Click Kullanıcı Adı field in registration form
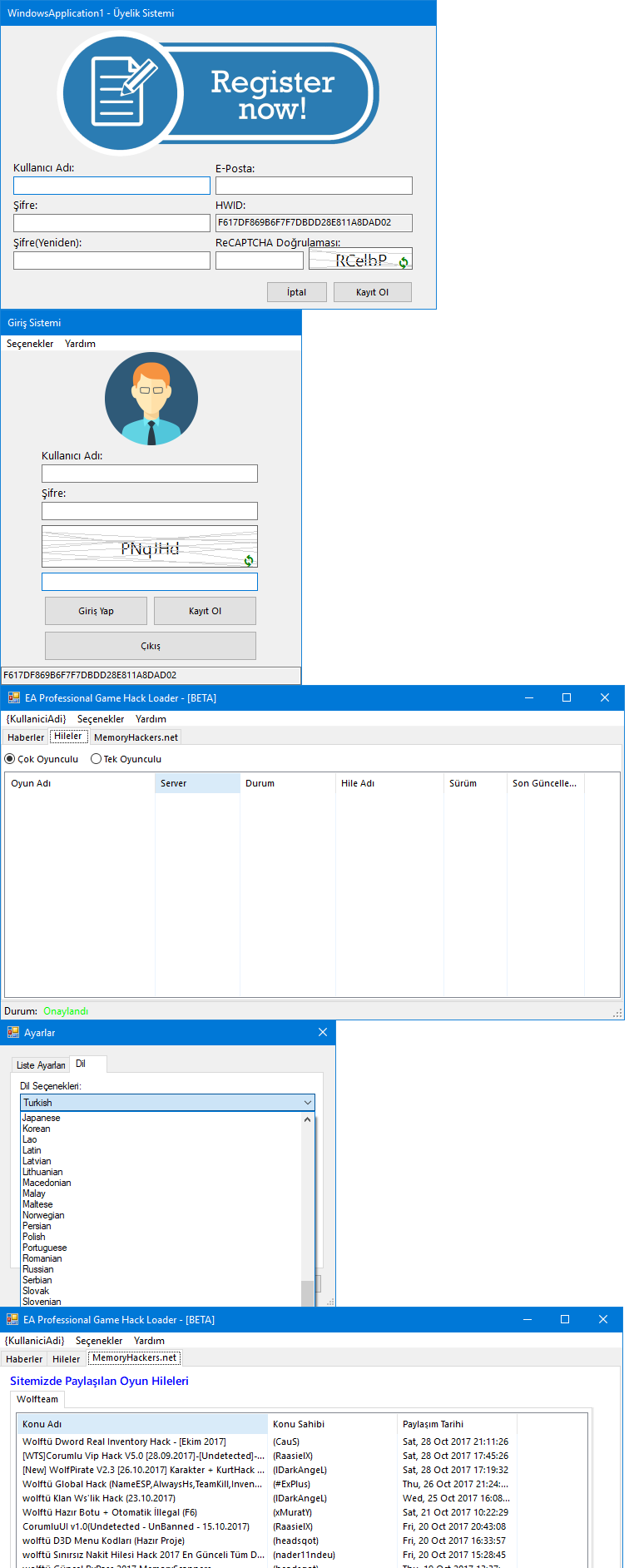Image resolution: width=639 pixels, height=1568 pixels. tap(111, 186)
